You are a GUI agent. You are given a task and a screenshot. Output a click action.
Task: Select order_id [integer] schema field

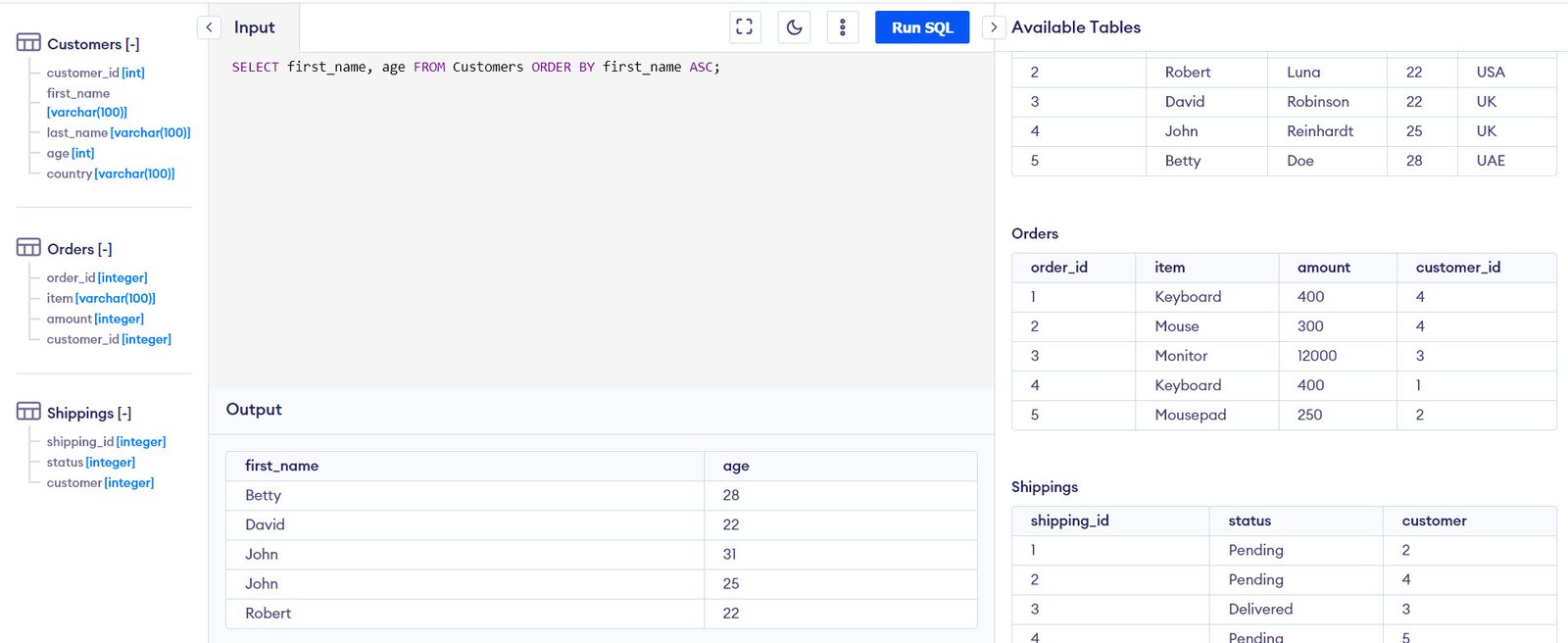97,277
